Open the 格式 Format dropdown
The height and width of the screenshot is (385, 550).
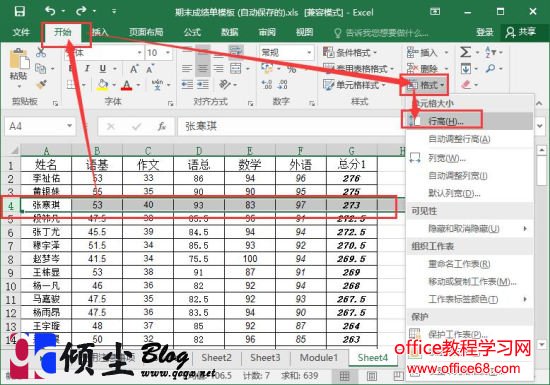[x=425, y=85]
